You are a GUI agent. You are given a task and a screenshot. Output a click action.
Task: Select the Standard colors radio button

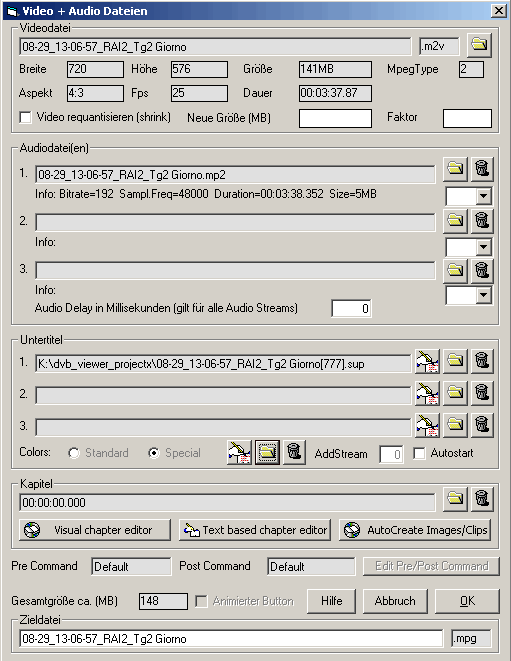[74, 453]
